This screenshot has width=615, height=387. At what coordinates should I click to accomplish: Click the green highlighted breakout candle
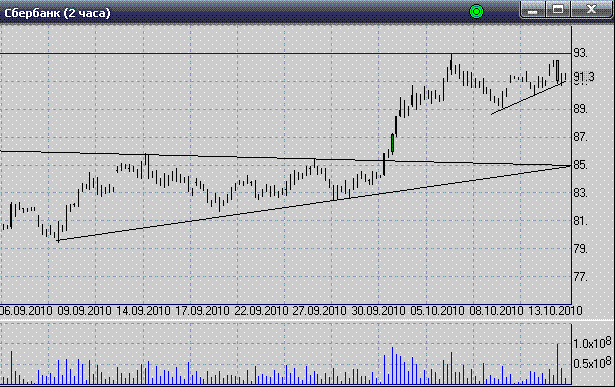point(392,143)
